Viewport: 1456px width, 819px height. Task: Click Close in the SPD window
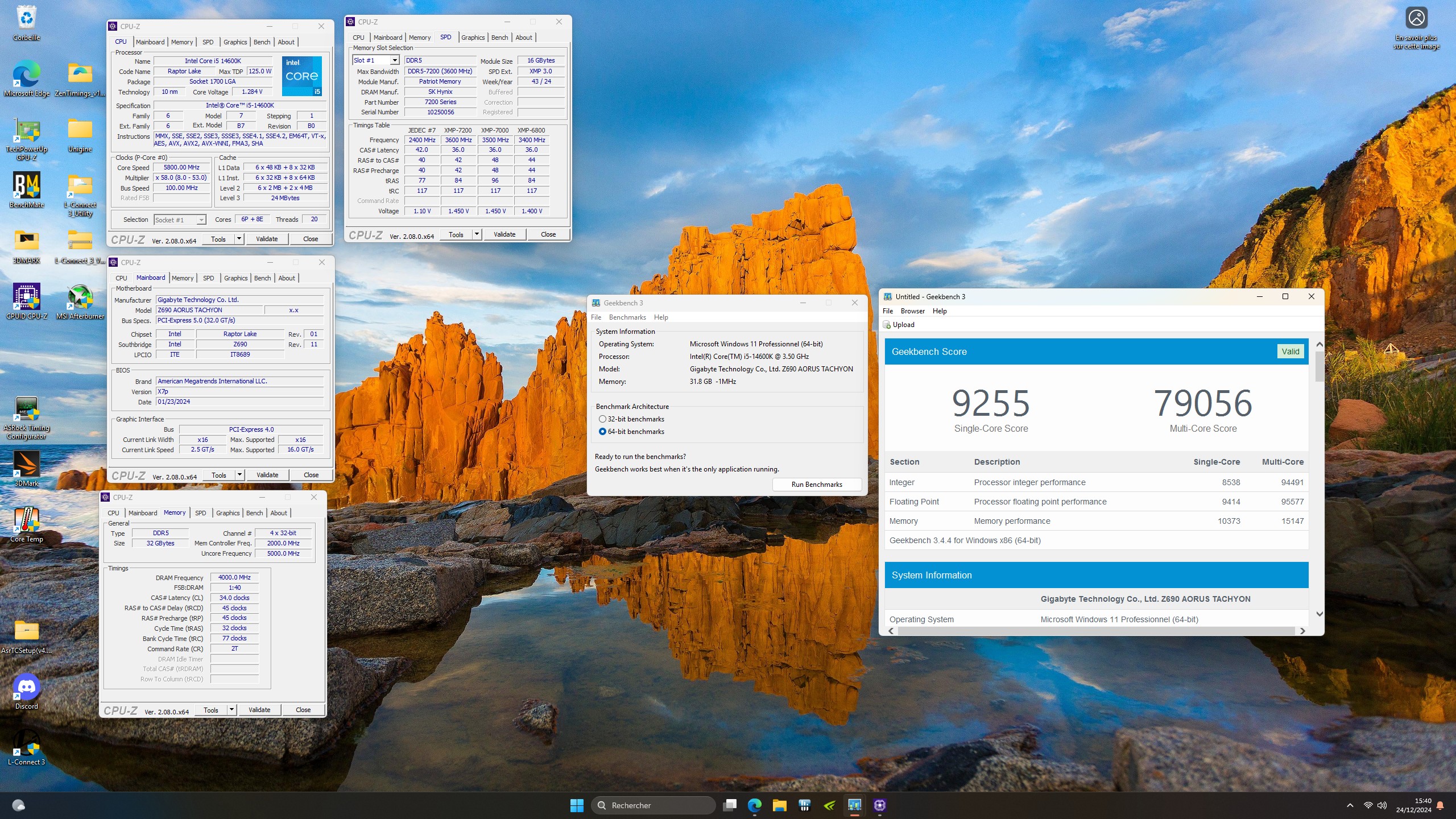pyautogui.click(x=548, y=234)
